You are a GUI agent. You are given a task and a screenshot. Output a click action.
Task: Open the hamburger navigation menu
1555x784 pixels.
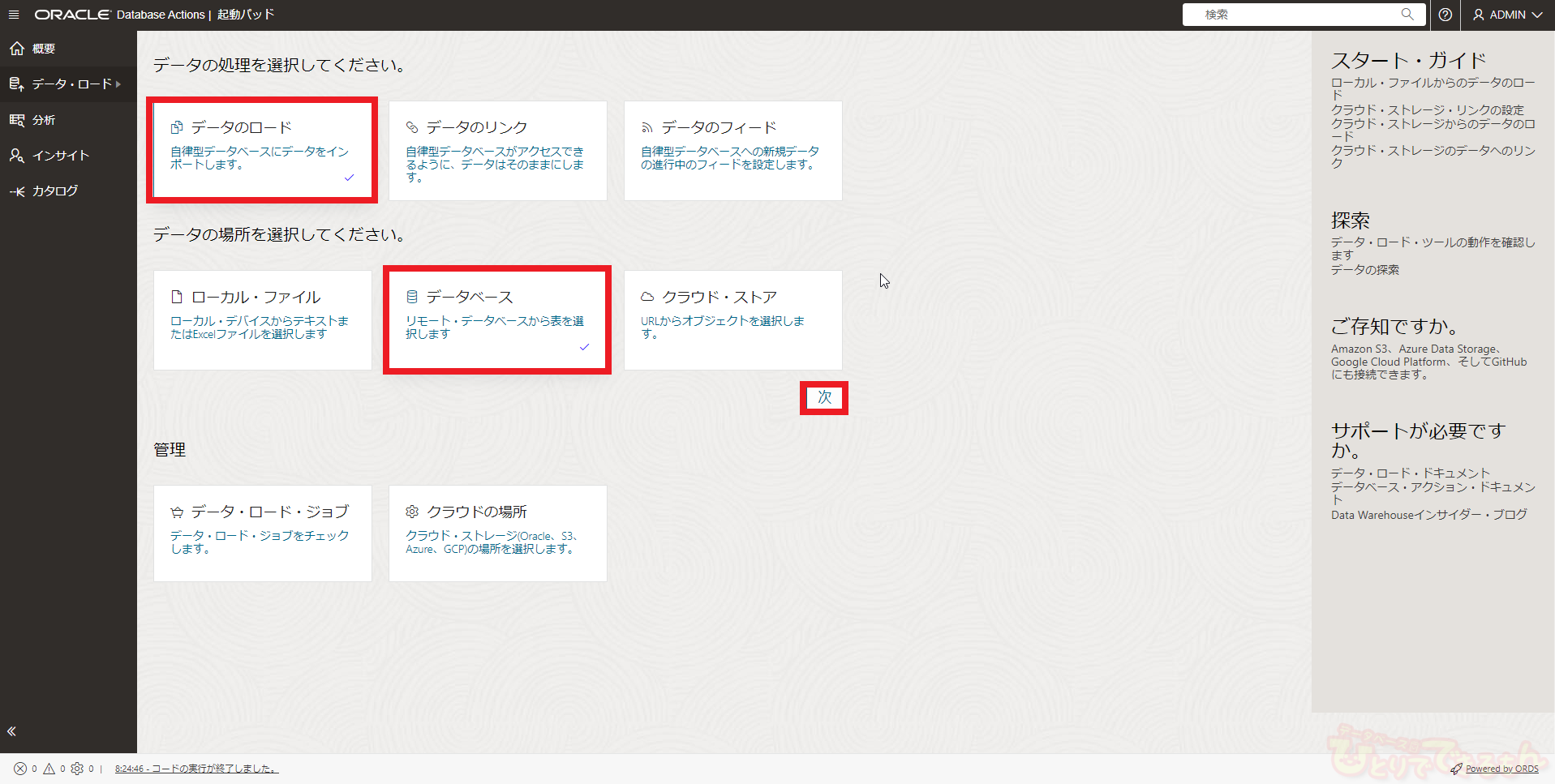[14, 15]
